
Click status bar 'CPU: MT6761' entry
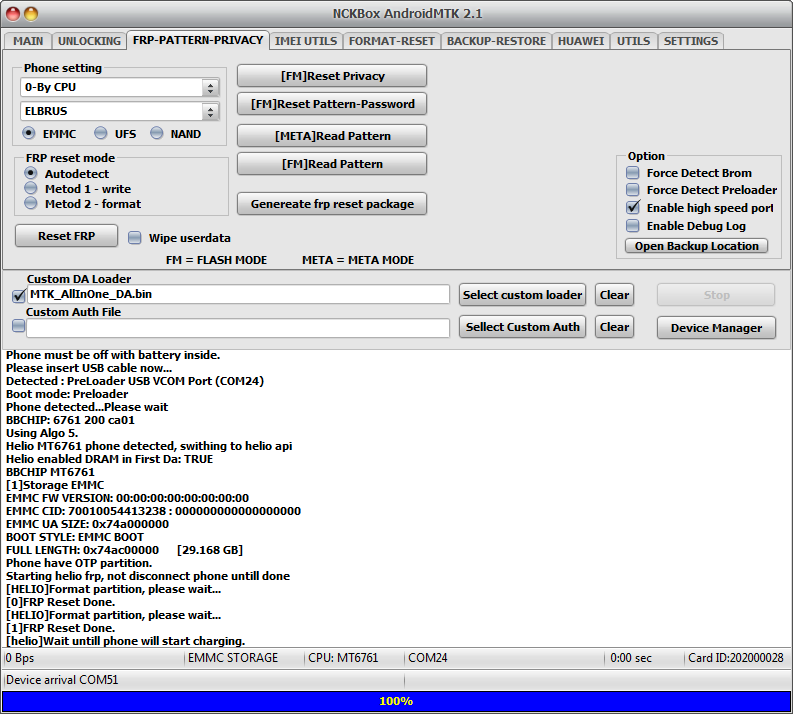(x=343, y=658)
